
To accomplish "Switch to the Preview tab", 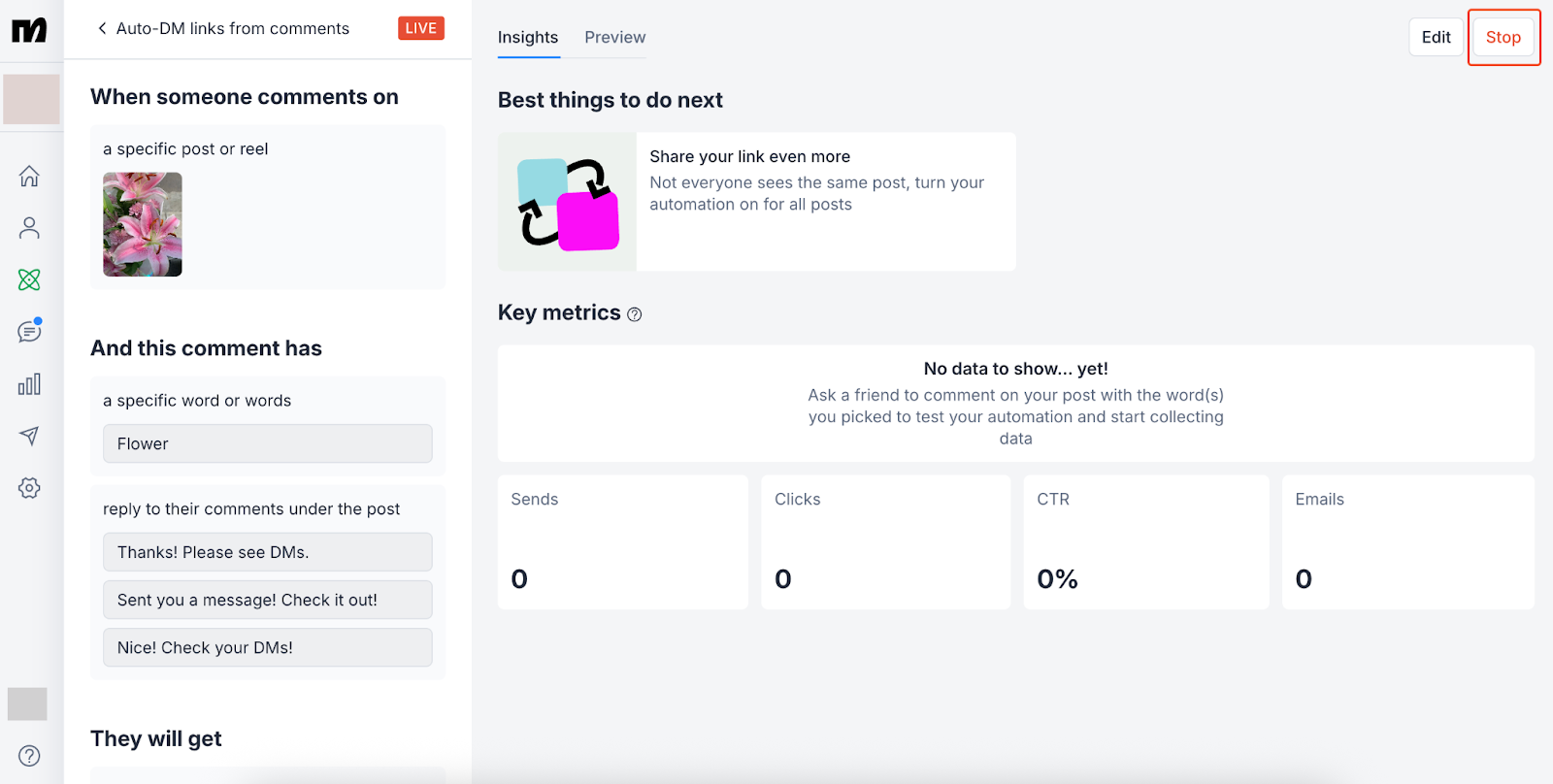I will click(x=614, y=37).
